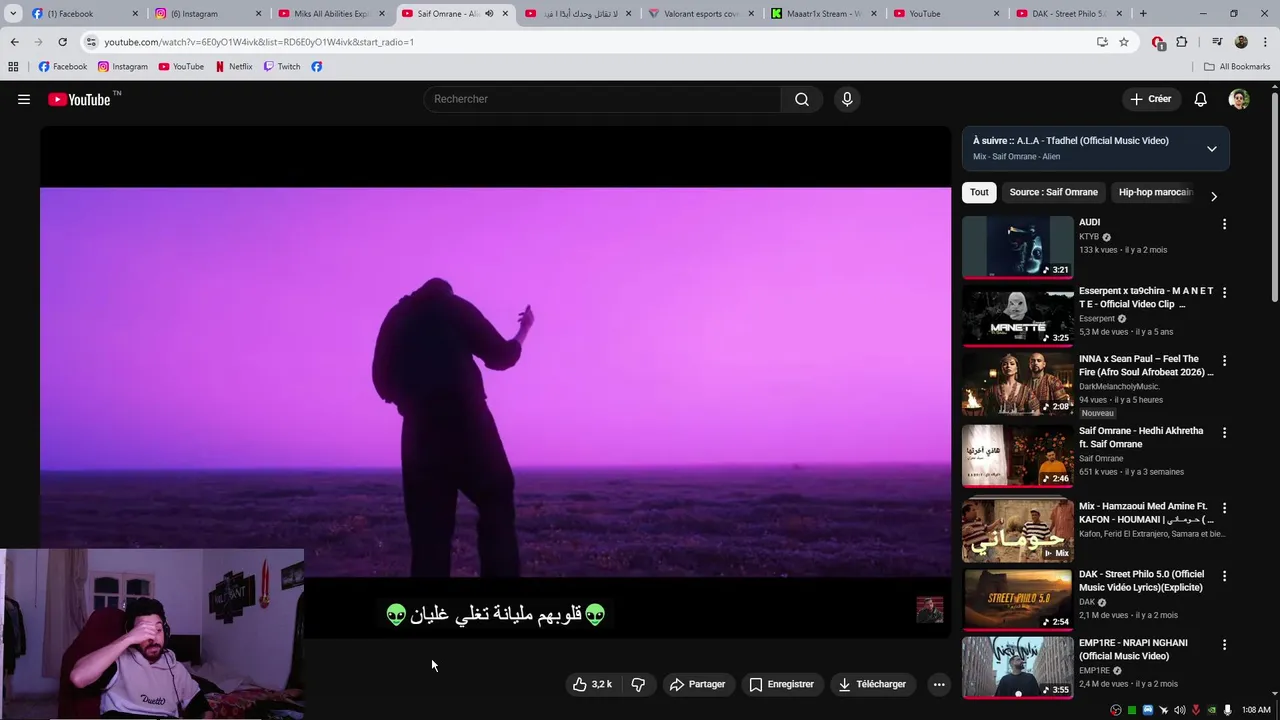
Task: Open the INNA Feel The Fire thumbnail
Action: 1017,383
